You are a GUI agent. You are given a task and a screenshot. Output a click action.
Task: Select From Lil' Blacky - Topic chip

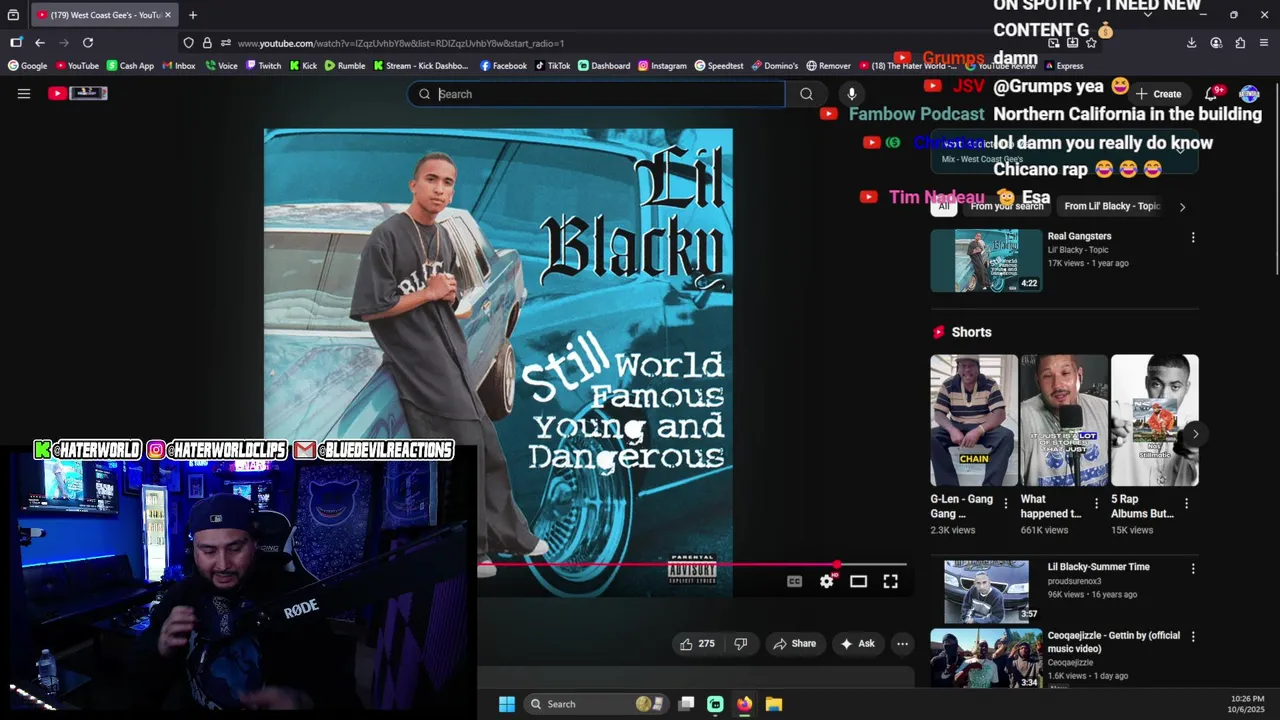(x=1112, y=206)
